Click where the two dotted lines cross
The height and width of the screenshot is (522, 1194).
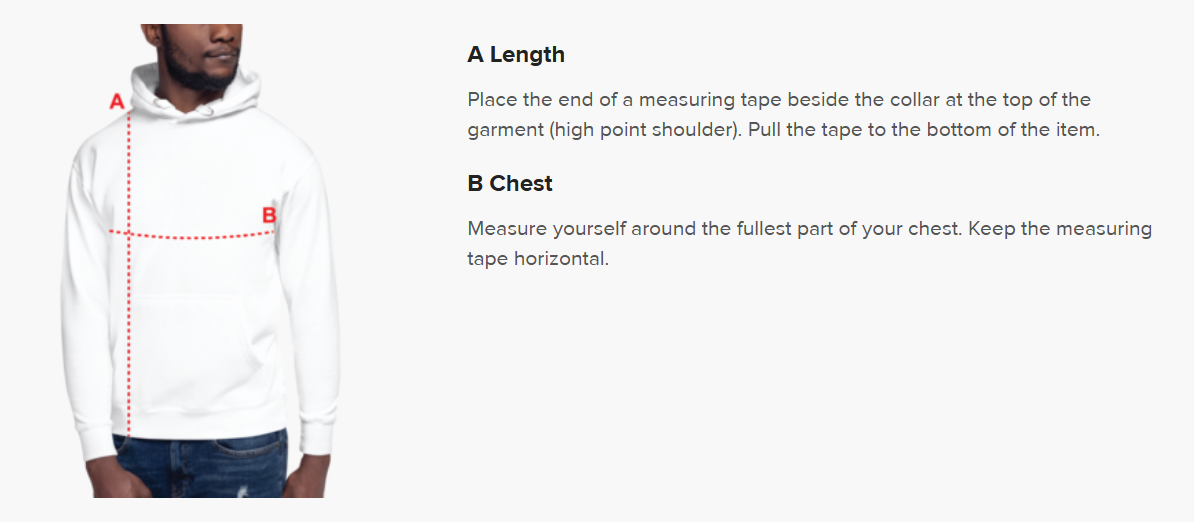[130, 233]
